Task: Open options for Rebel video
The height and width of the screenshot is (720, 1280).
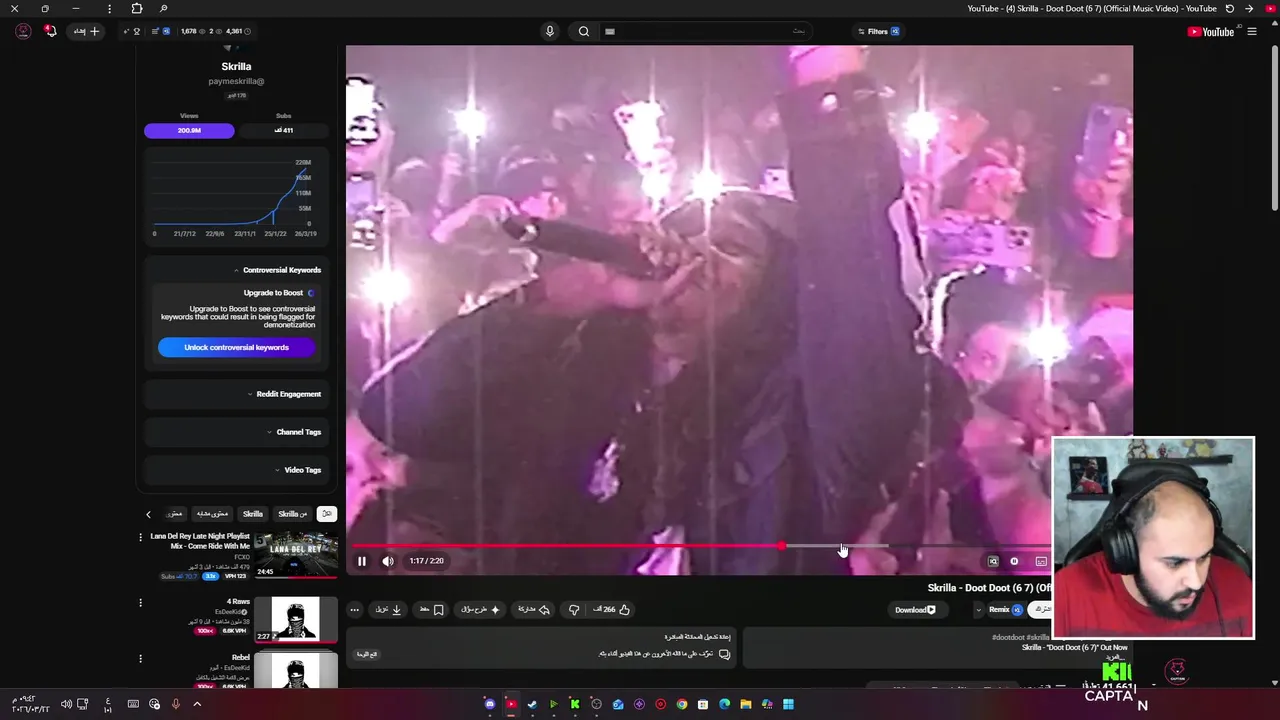Action: pyautogui.click(x=140, y=659)
